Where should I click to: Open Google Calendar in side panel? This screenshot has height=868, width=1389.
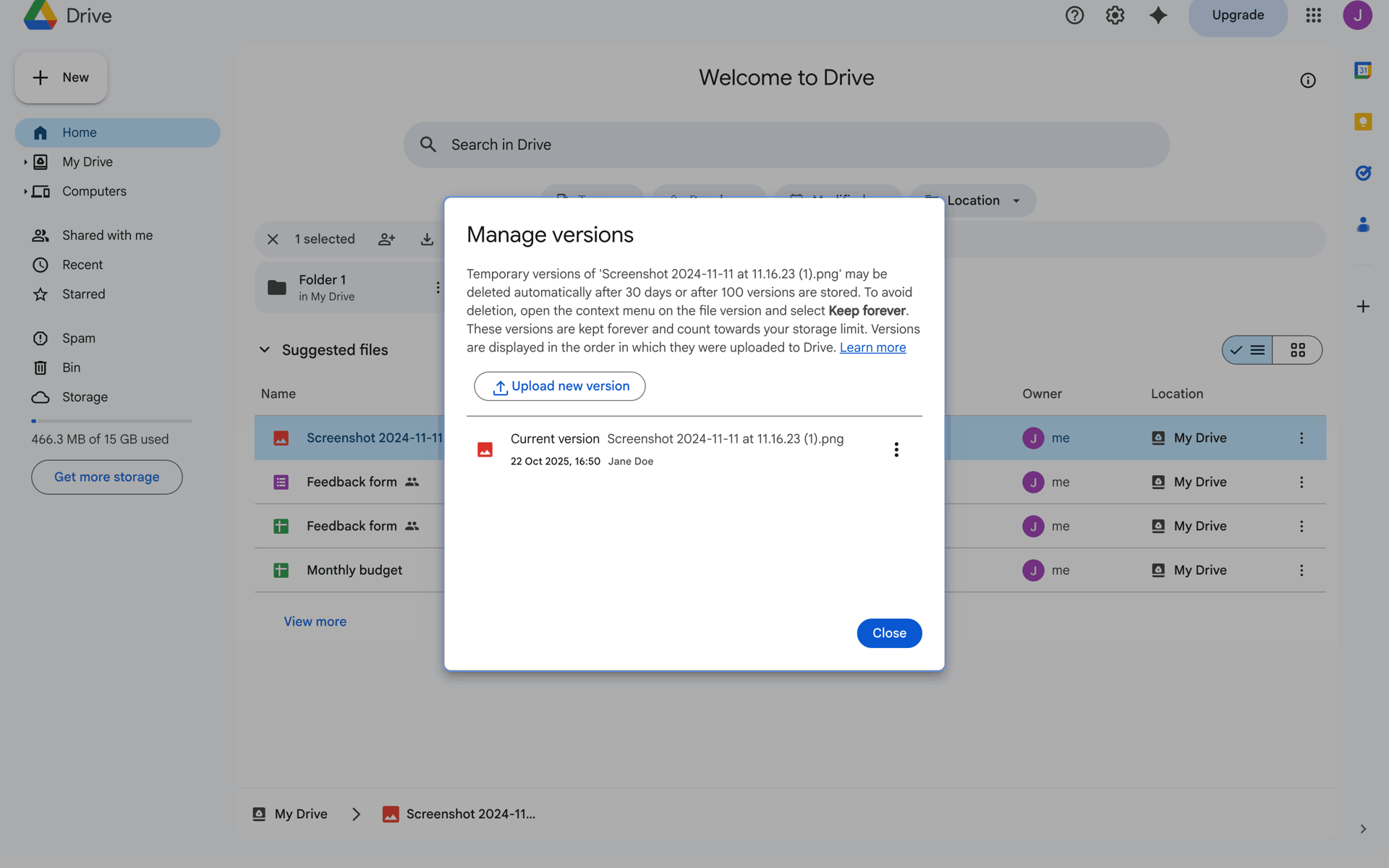1363,70
